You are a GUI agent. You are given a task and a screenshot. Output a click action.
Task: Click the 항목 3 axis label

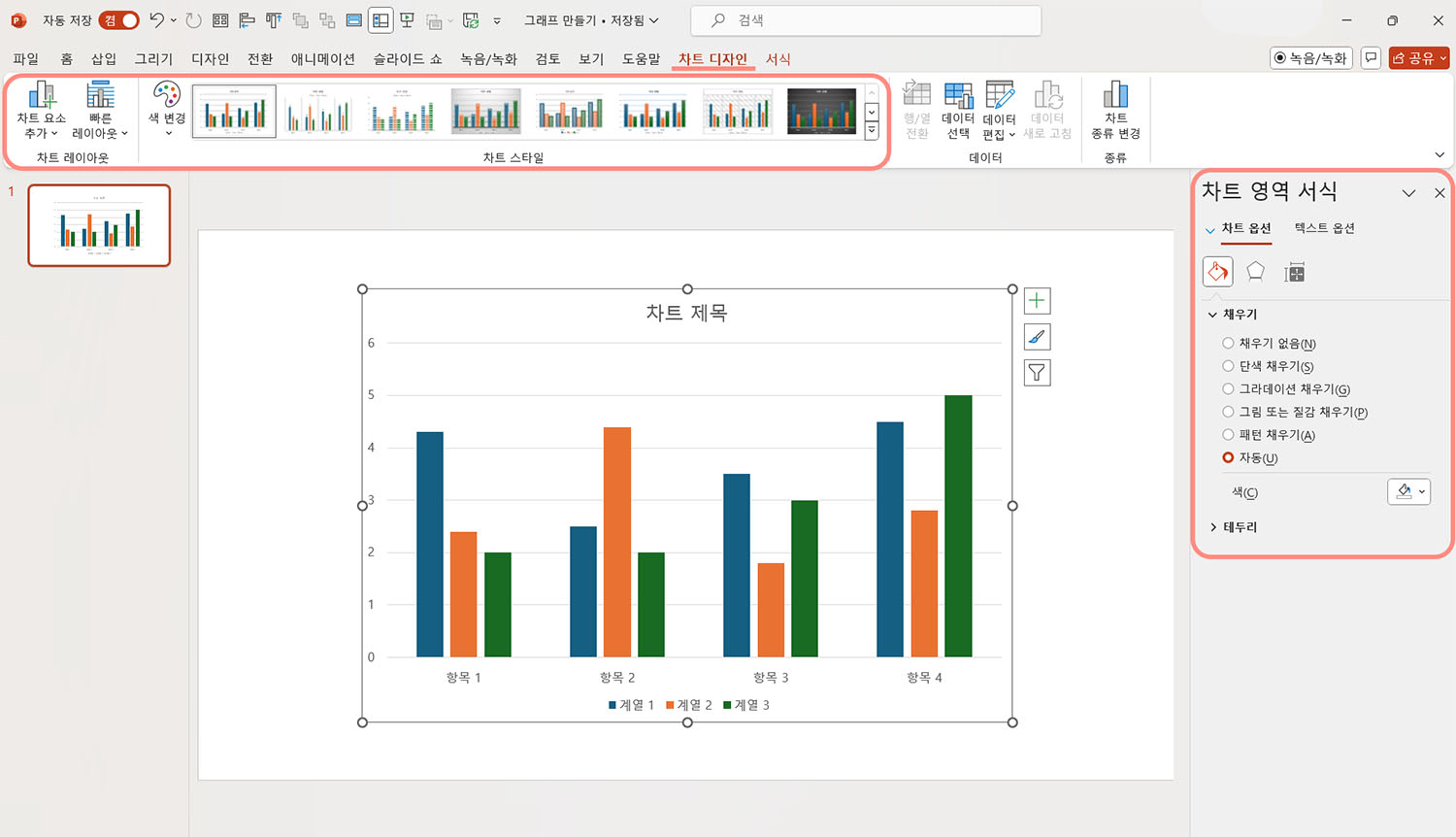[771, 677]
